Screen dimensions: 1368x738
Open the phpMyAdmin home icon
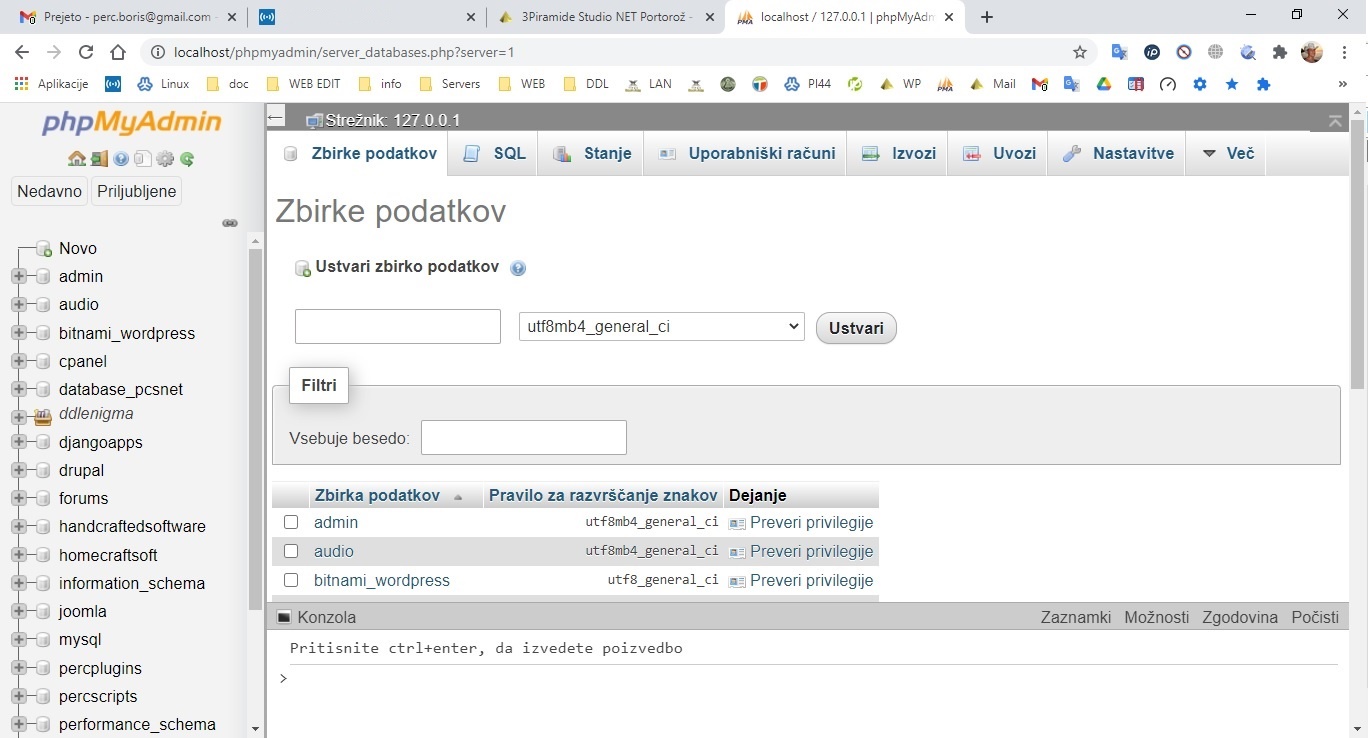point(76,159)
